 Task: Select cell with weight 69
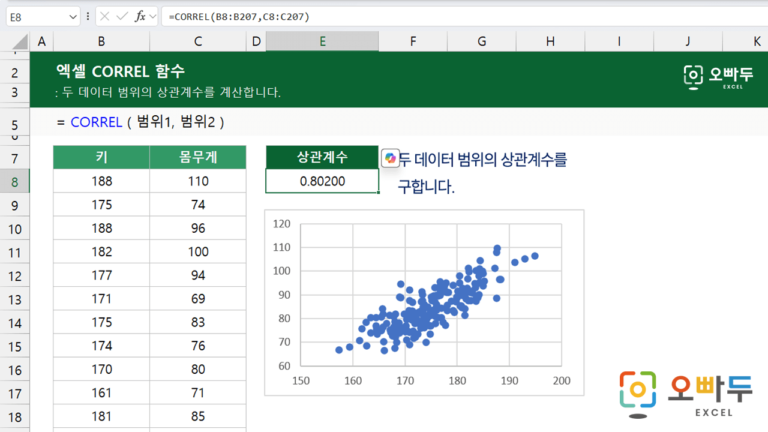198,299
